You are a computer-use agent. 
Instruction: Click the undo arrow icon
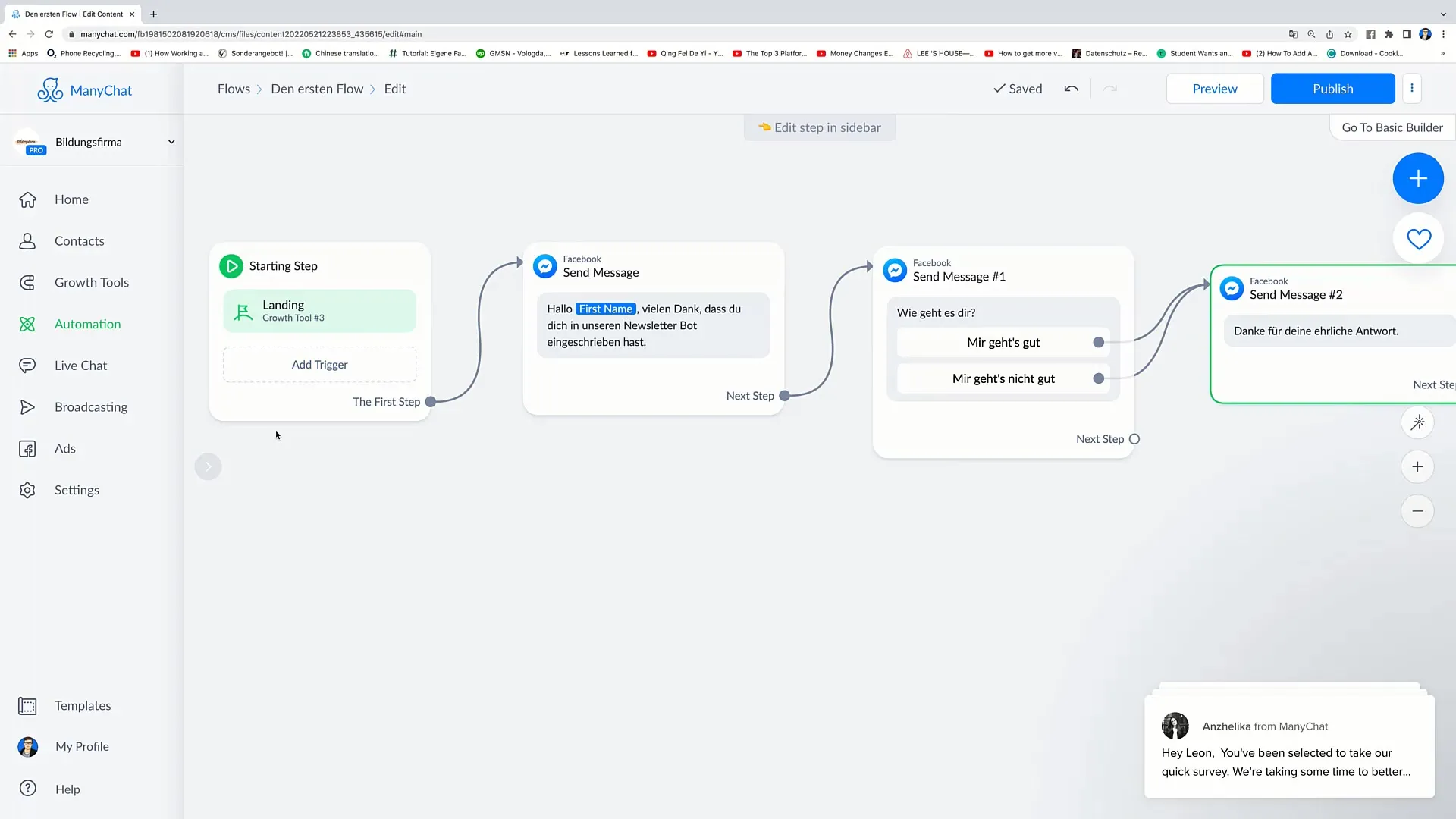pos(1070,89)
